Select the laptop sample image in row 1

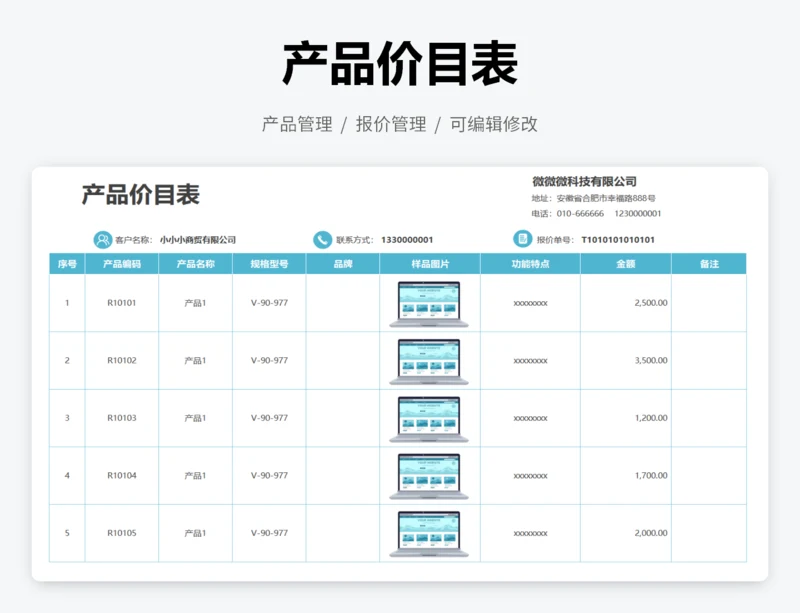429,304
